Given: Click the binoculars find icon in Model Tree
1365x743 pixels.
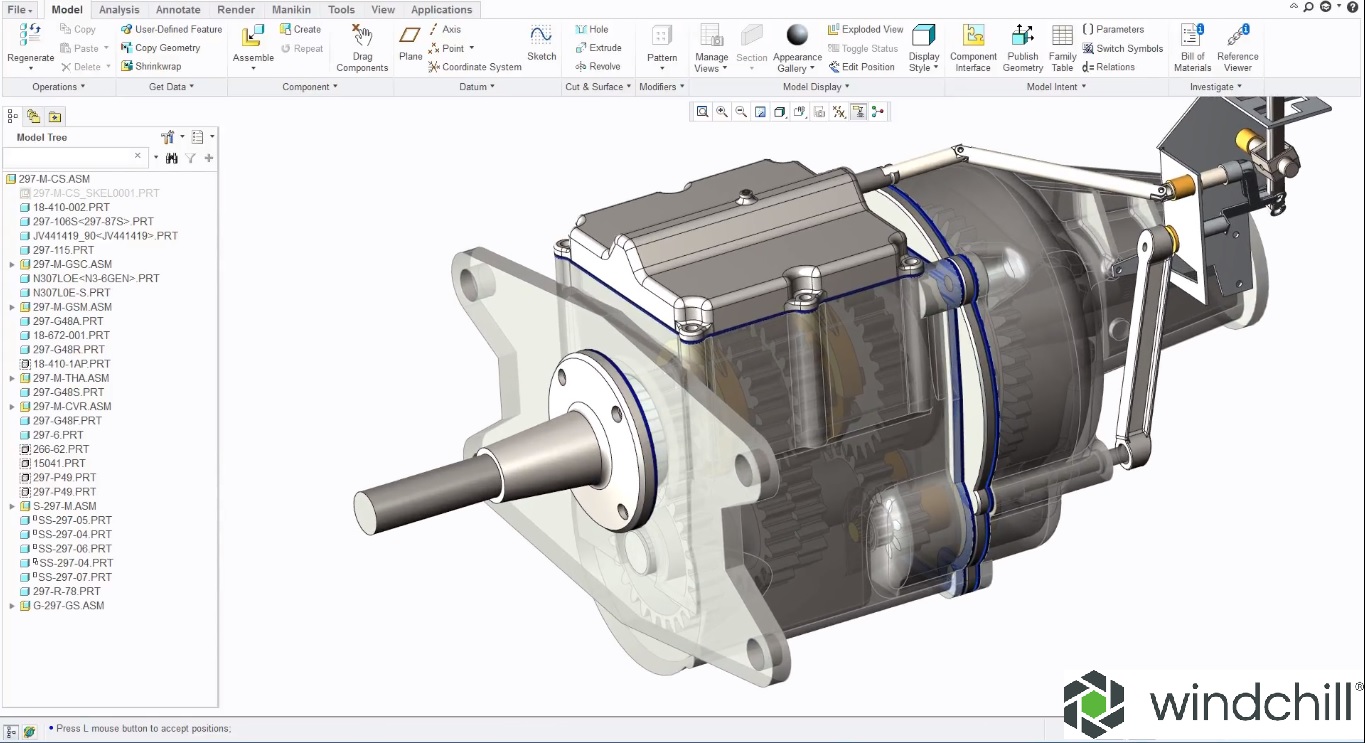Looking at the screenshot, I should coord(172,158).
